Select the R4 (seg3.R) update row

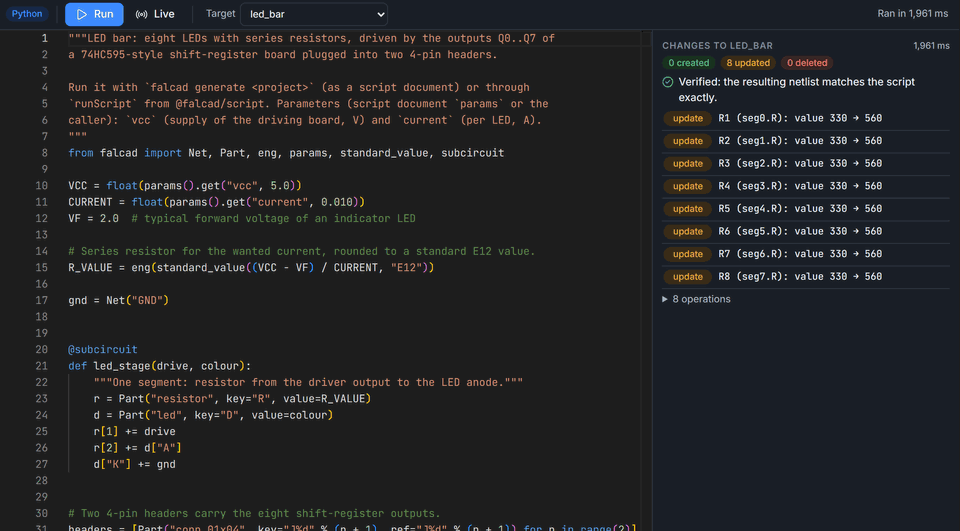coord(806,186)
